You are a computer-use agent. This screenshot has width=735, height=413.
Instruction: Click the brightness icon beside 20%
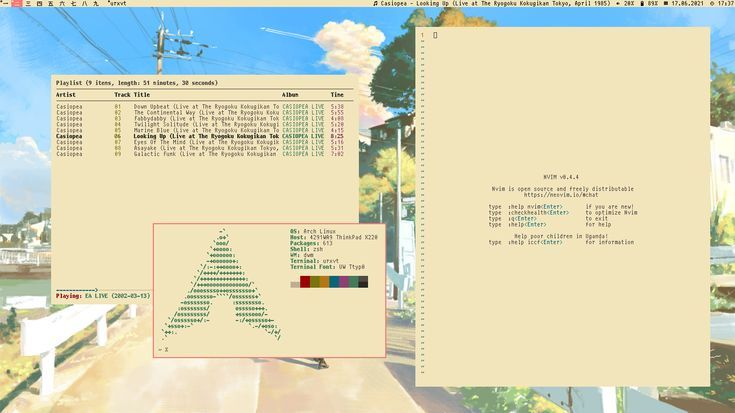(x=617, y=3)
